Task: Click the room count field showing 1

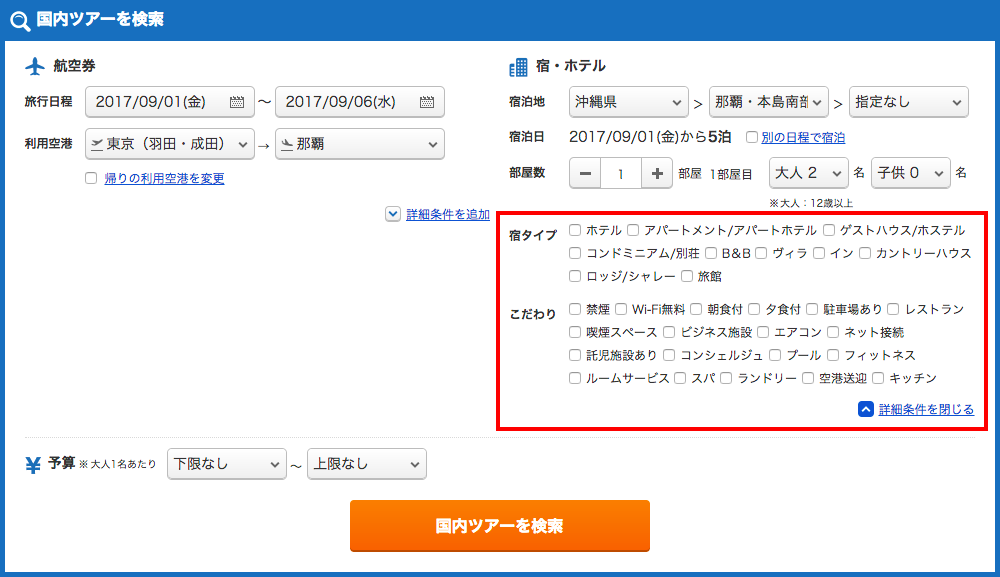Action: tap(621, 173)
